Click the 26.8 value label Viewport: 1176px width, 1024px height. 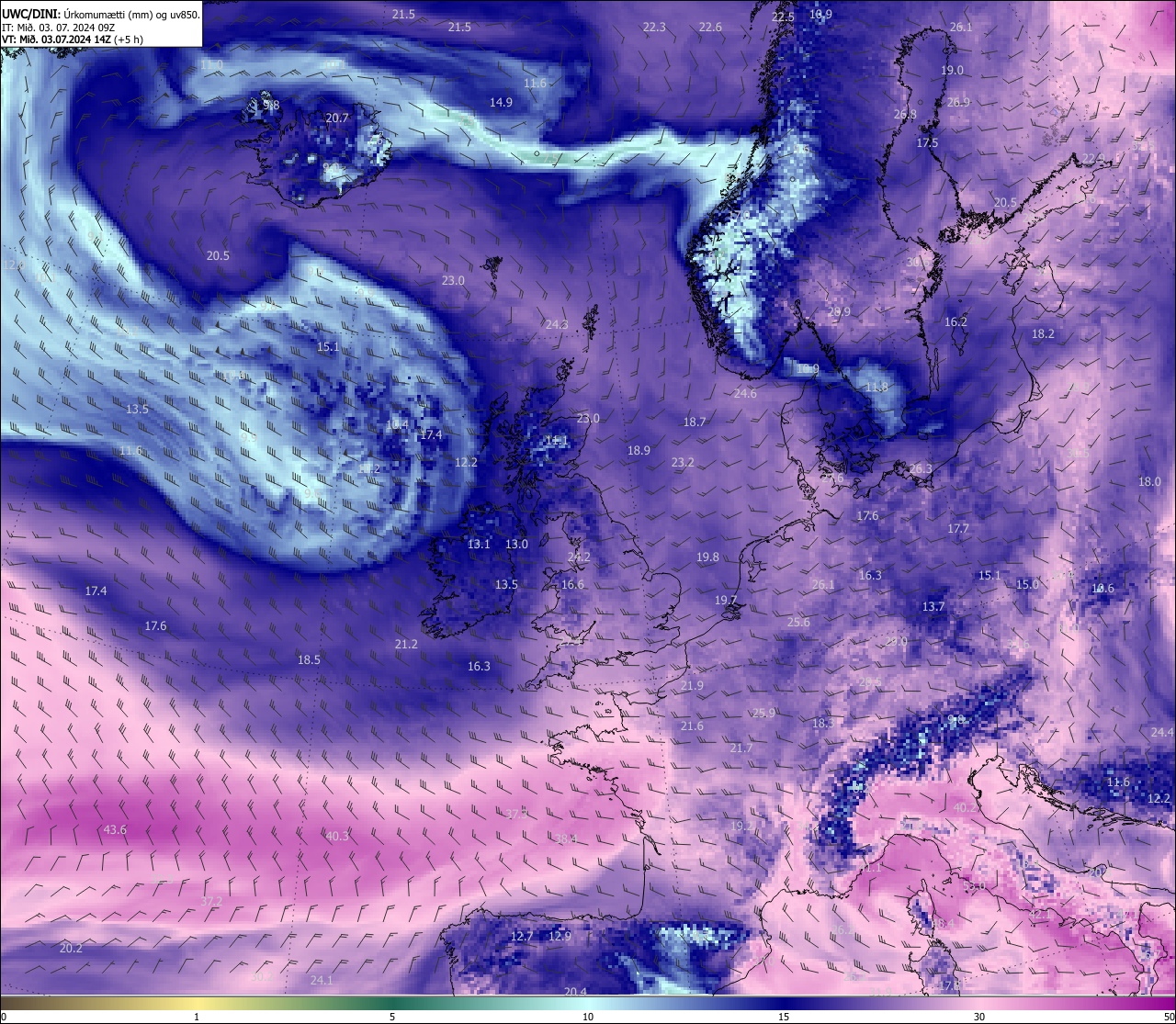pos(905,115)
